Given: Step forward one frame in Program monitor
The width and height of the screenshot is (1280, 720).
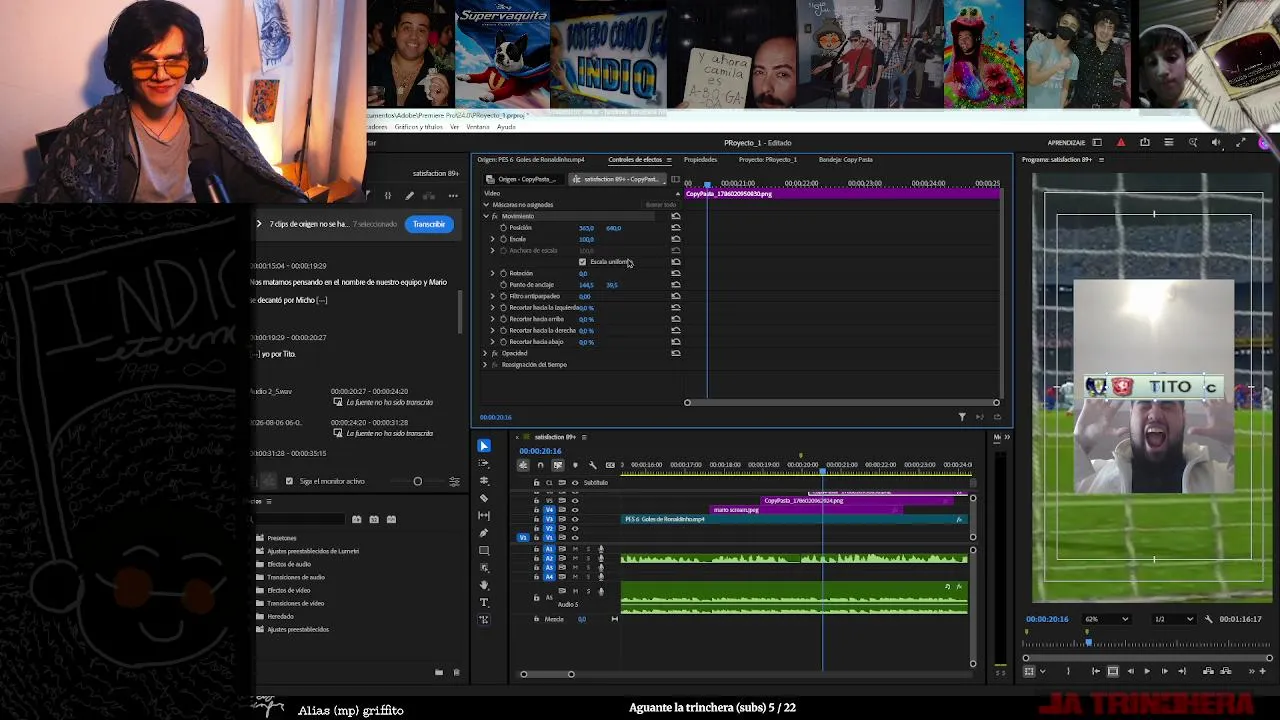Looking at the screenshot, I should click(x=1164, y=671).
